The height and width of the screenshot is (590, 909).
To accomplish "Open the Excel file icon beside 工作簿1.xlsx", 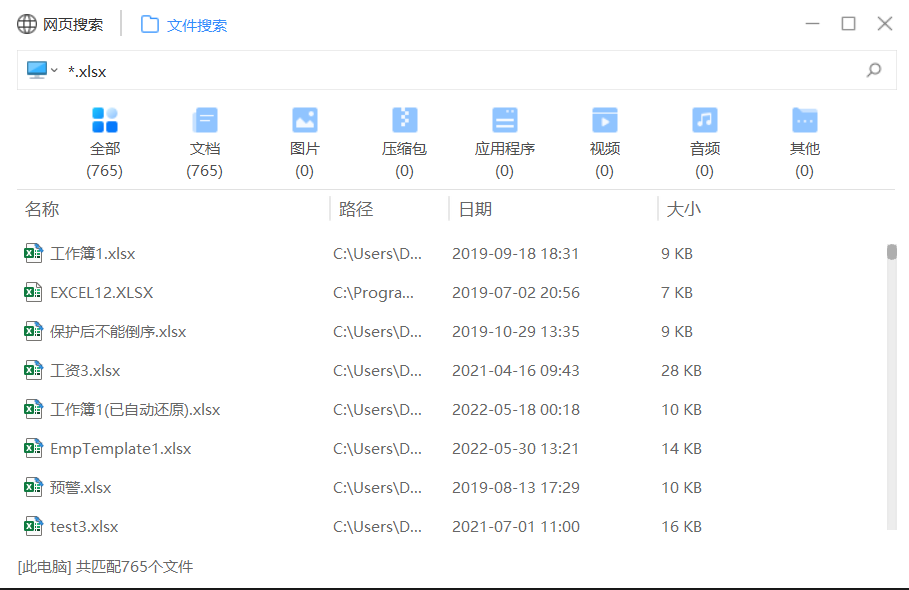I will 33,253.
